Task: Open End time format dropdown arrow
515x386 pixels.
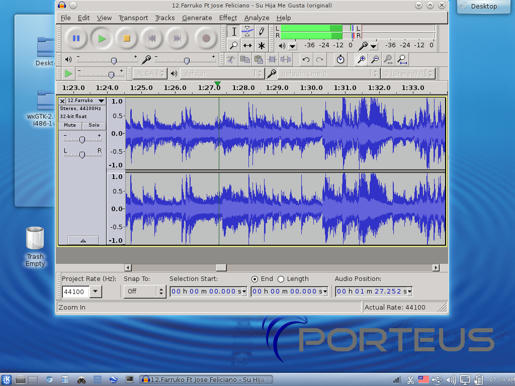Action: tap(325, 291)
